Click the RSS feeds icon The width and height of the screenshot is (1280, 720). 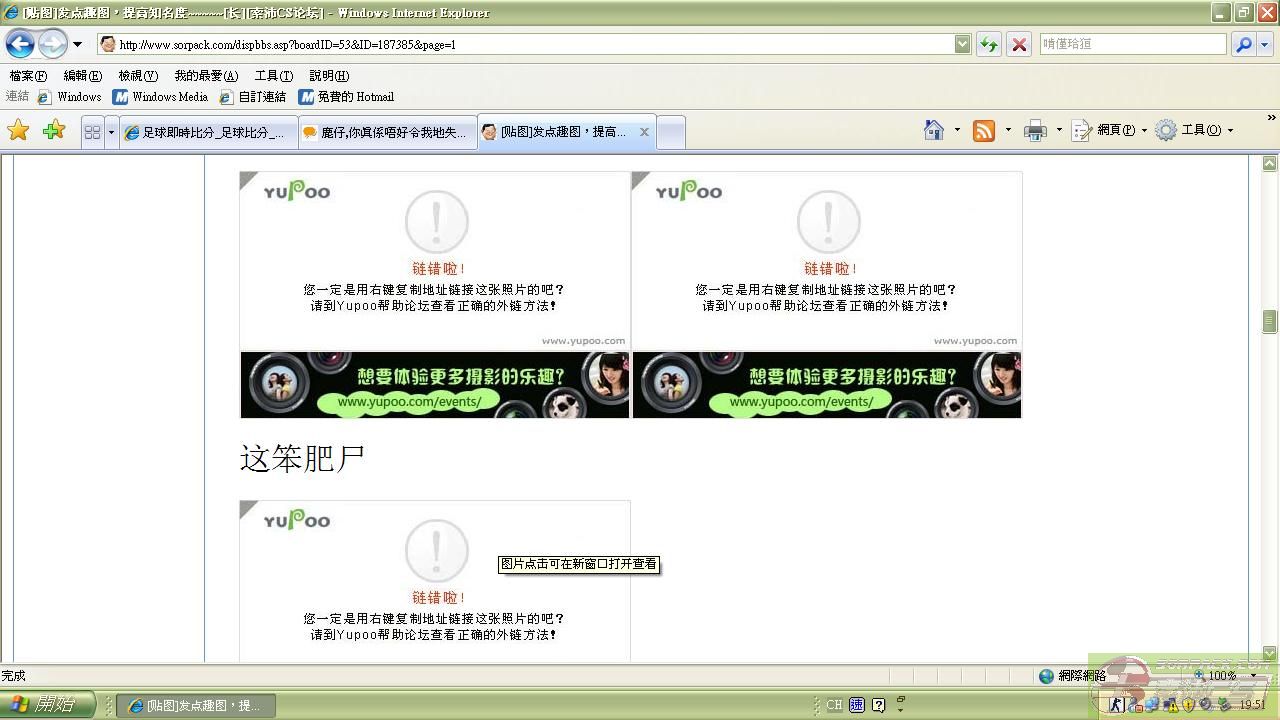tap(984, 131)
